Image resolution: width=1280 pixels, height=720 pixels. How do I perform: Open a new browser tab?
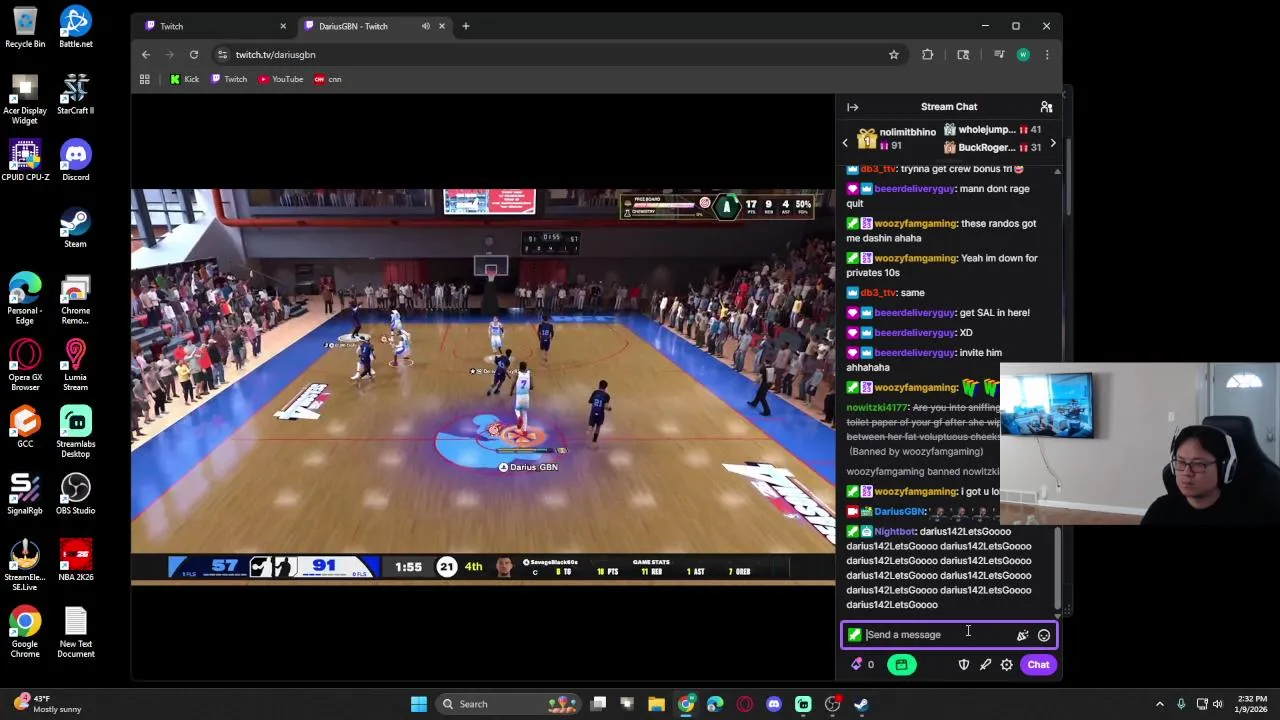465,26
